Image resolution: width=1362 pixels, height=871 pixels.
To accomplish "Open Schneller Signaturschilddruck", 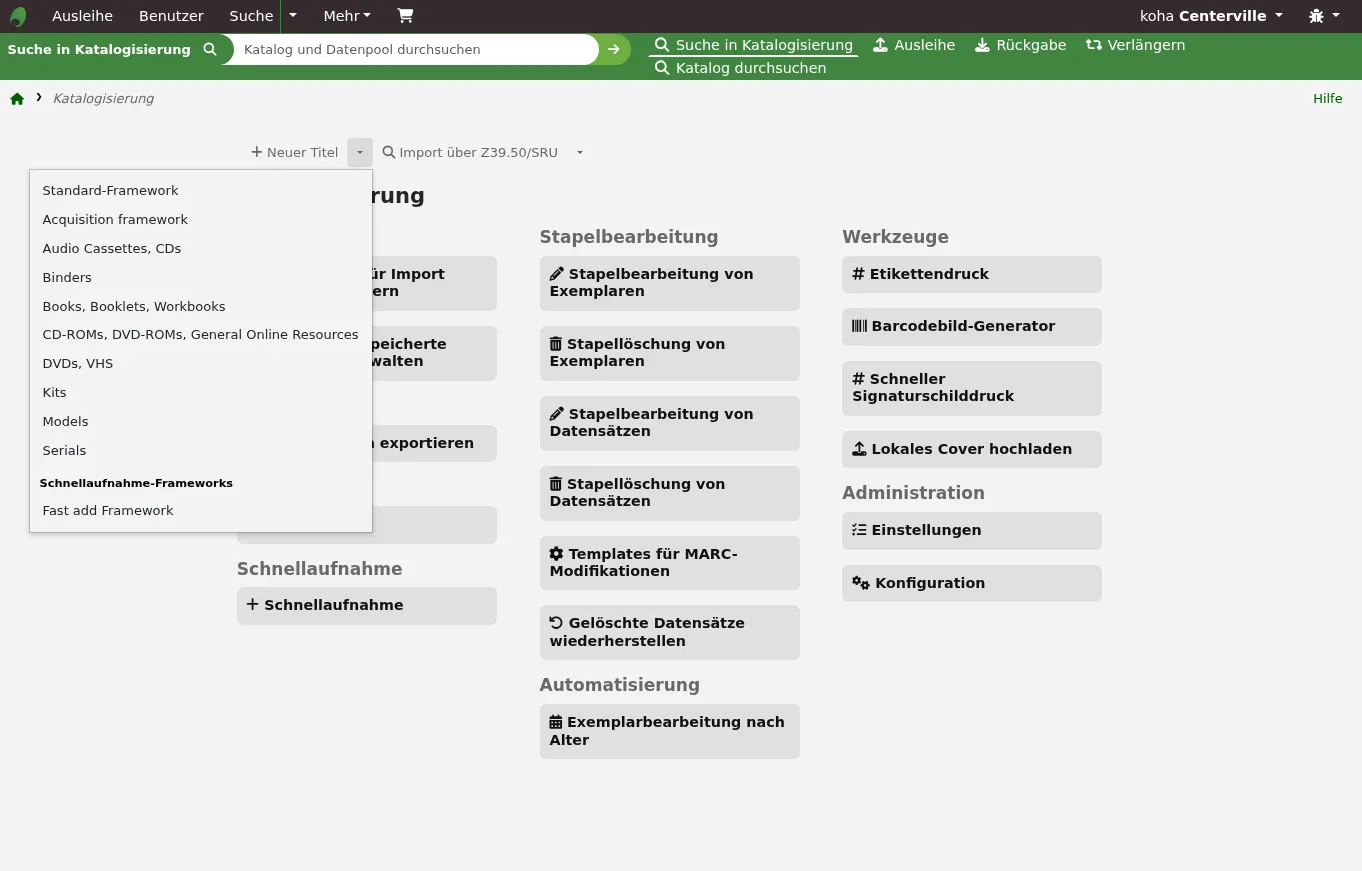I will (972, 388).
